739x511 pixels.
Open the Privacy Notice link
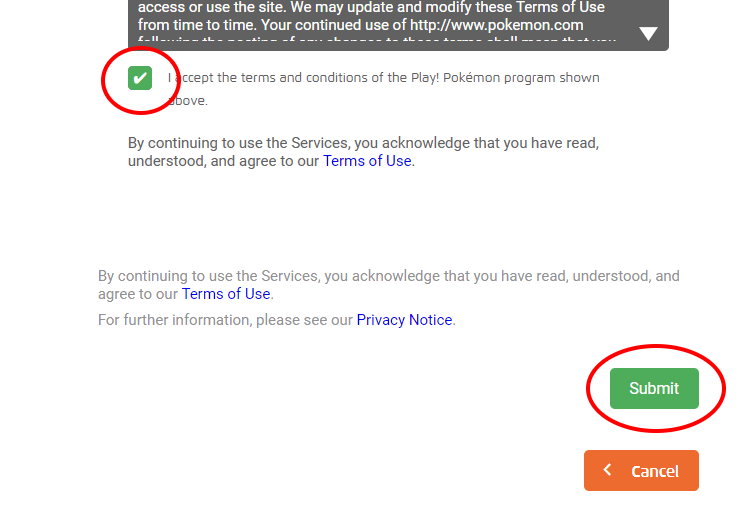click(404, 320)
